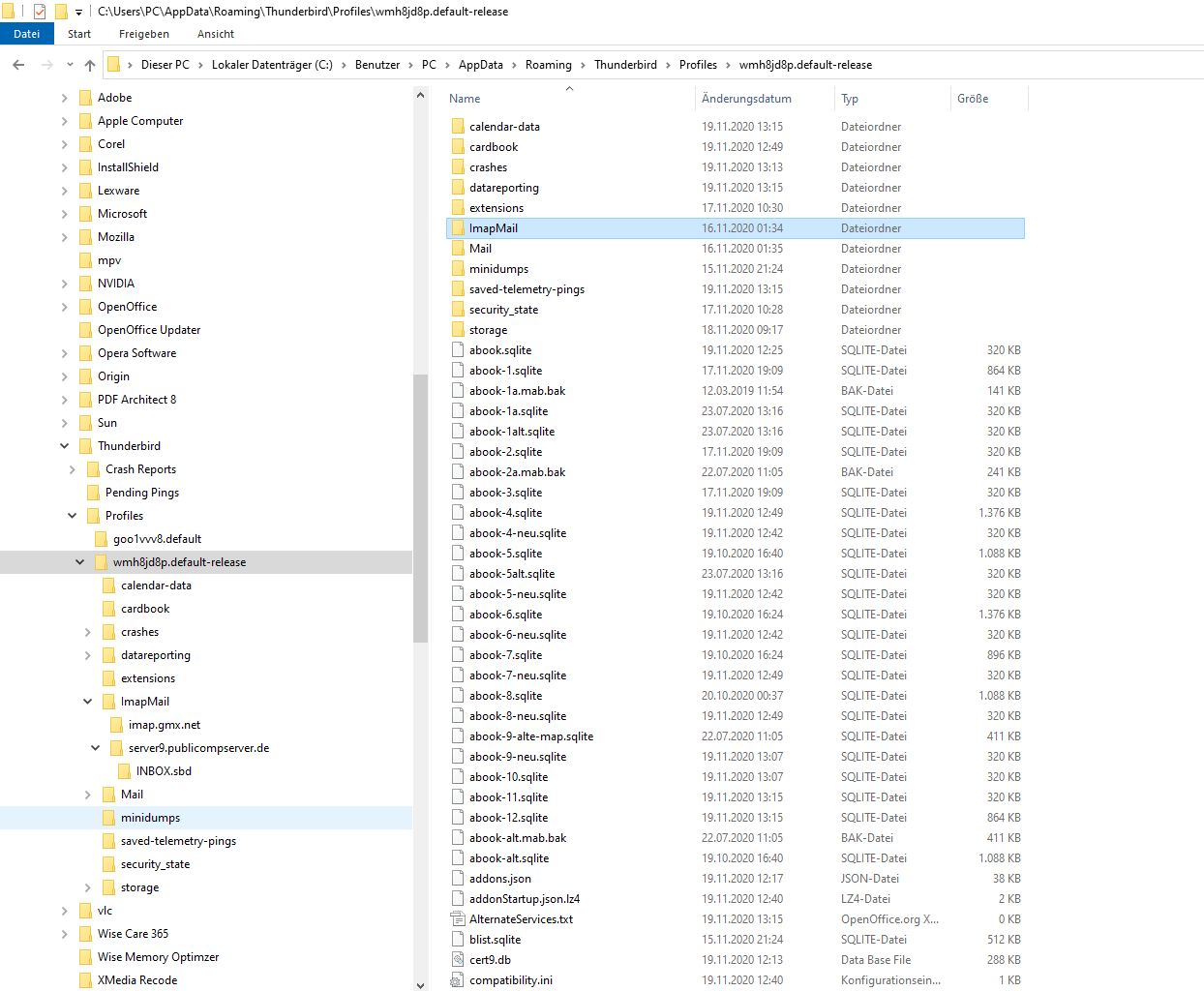
Task: Sort by Änderungsdatum column header
Action: (746, 99)
